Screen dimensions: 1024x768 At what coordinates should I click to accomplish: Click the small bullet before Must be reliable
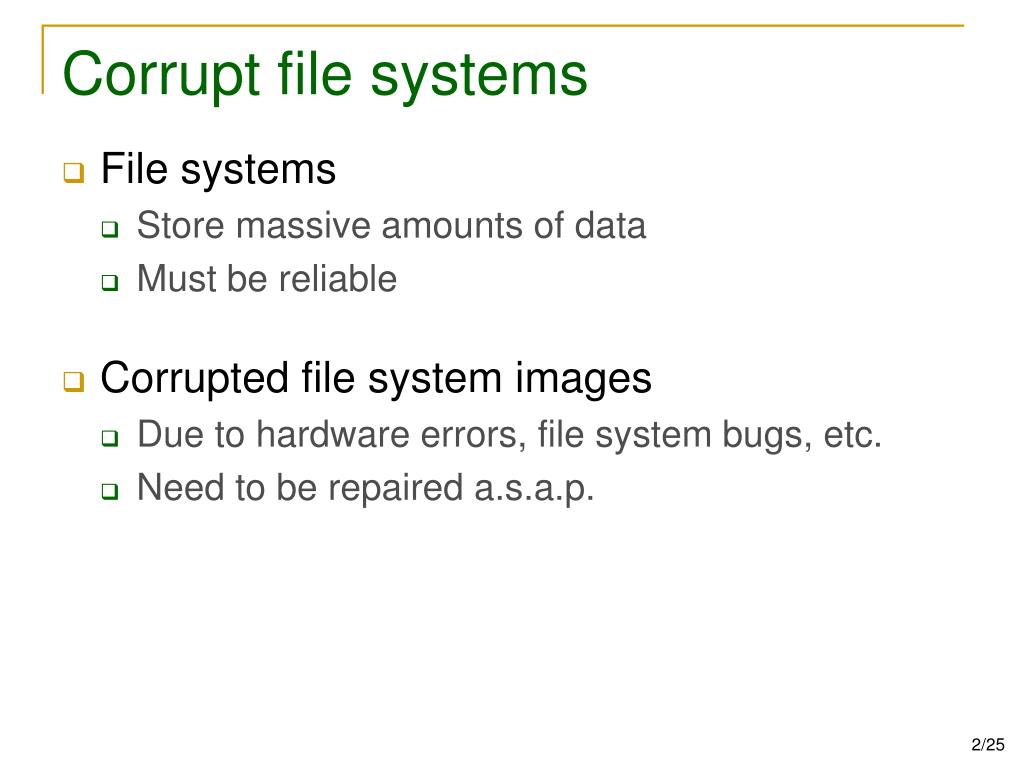pos(110,282)
